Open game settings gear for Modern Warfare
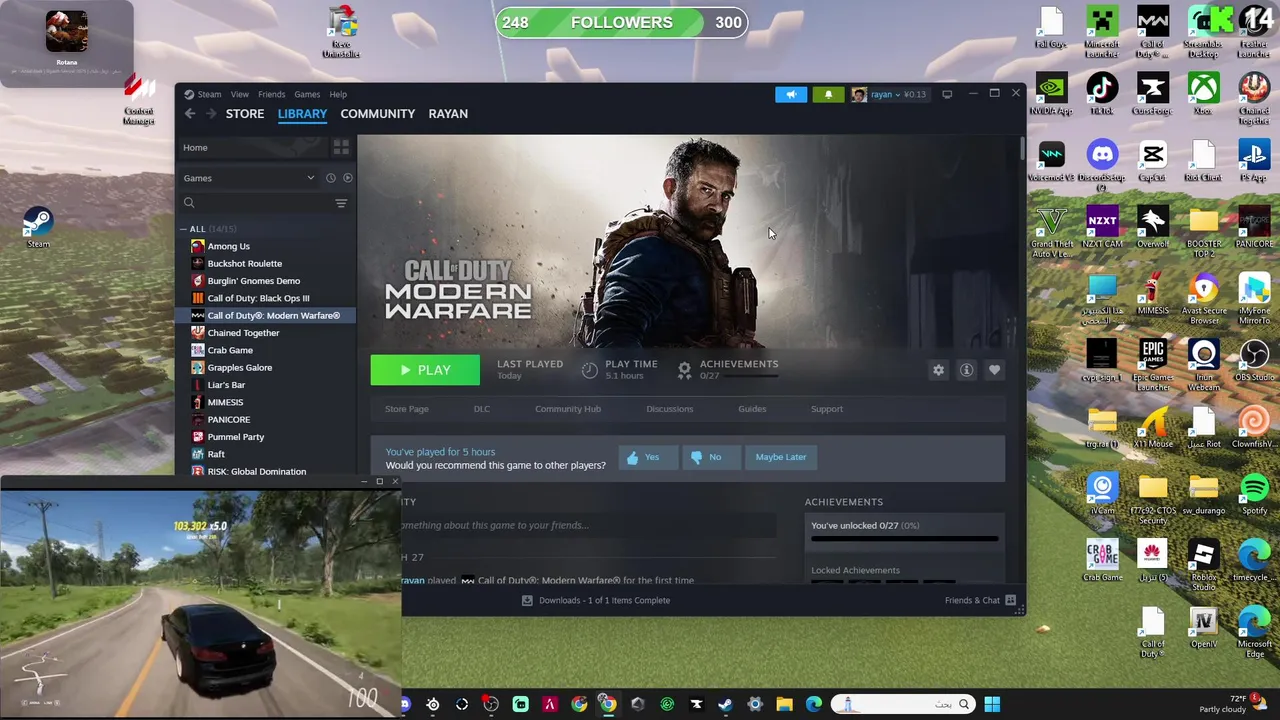1280x720 pixels. click(938, 370)
